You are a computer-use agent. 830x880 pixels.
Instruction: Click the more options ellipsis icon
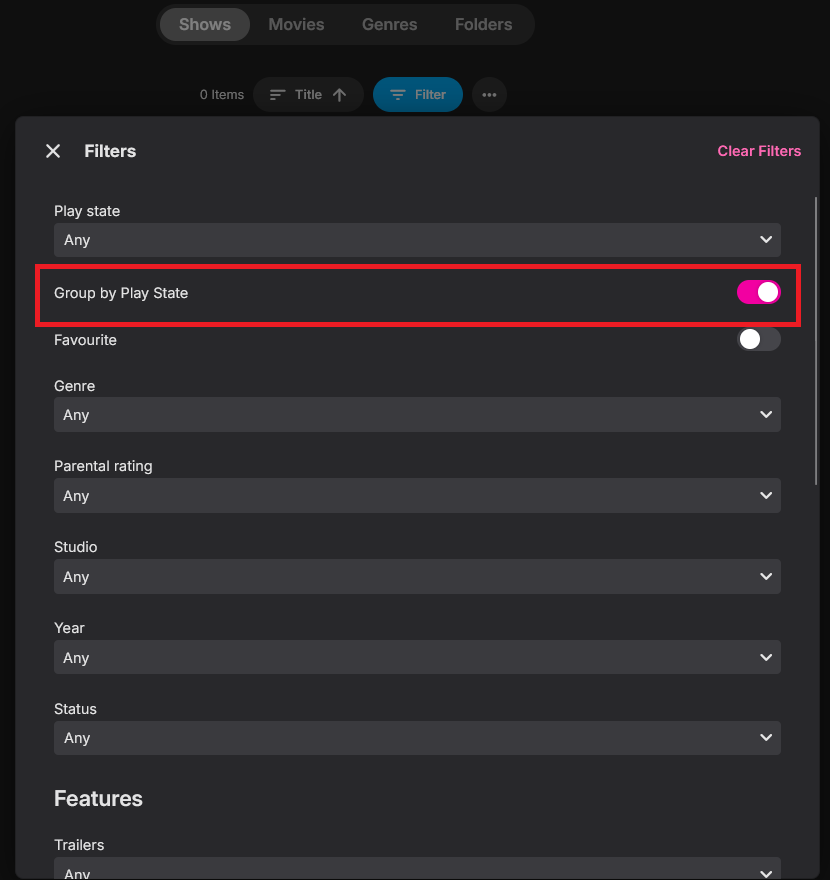pyautogui.click(x=489, y=94)
